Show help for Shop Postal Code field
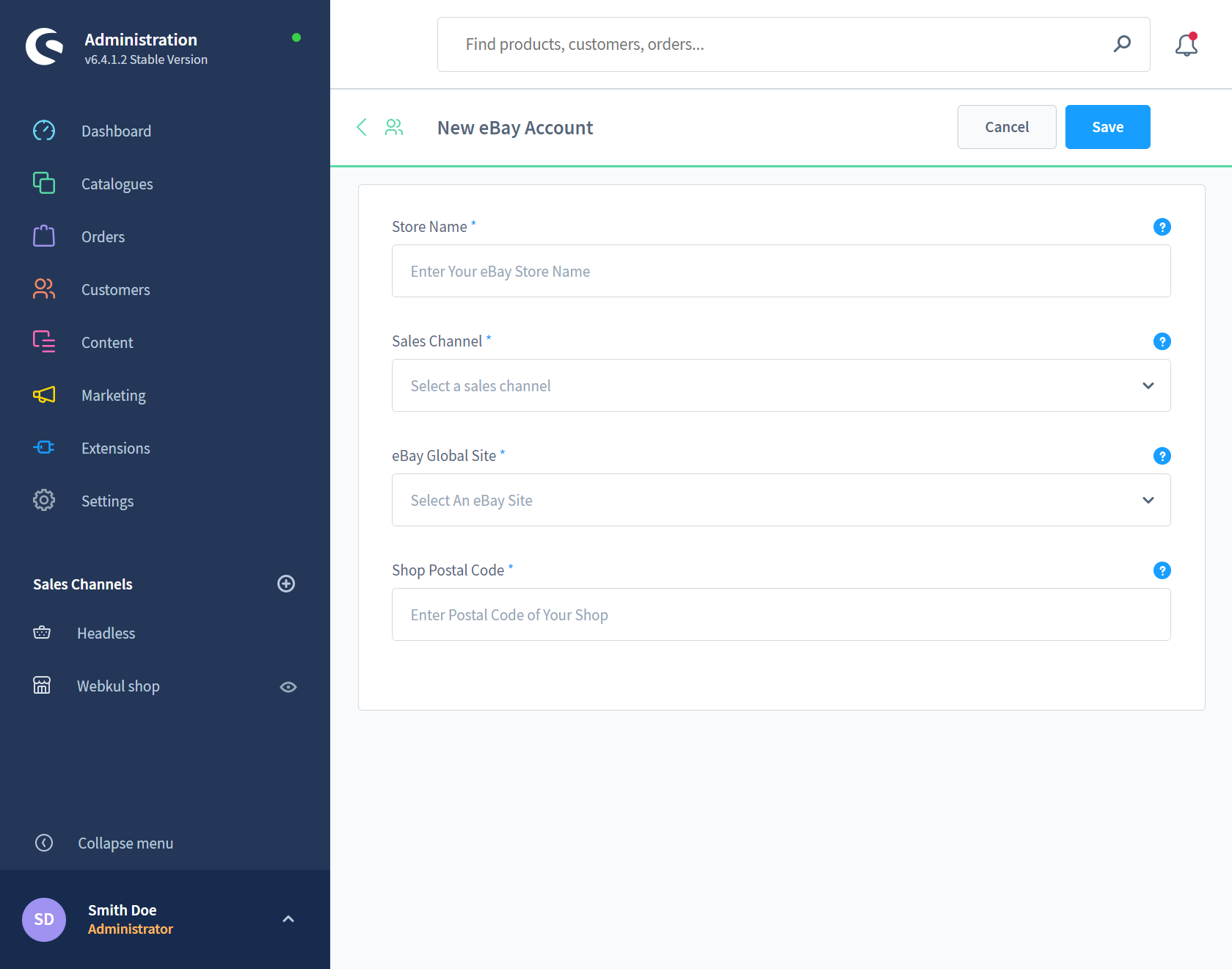 pyautogui.click(x=1162, y=570)
